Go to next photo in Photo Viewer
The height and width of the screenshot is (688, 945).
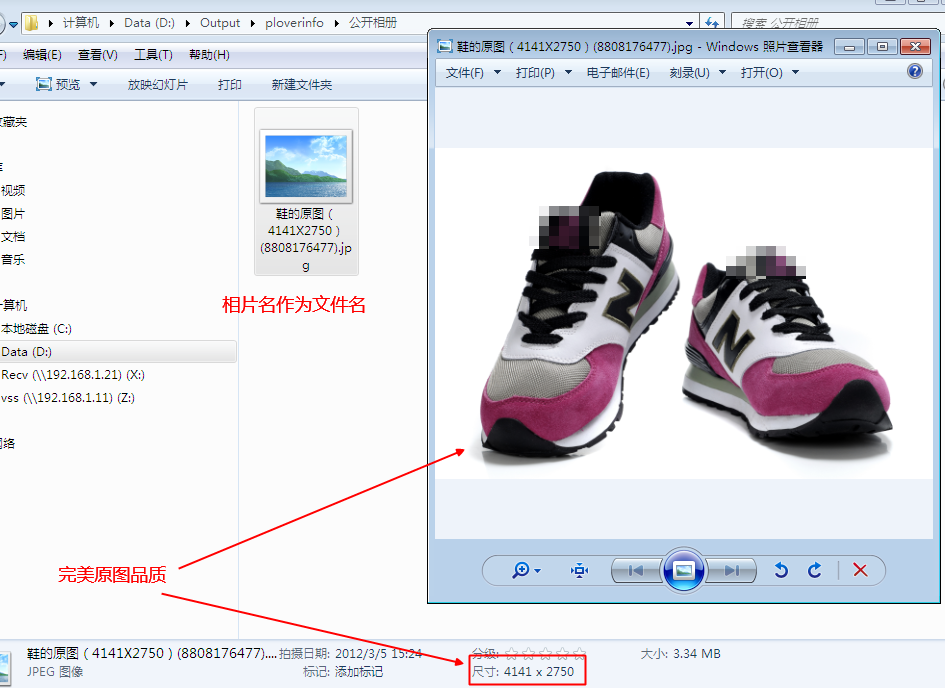click(x=732, y=571)
